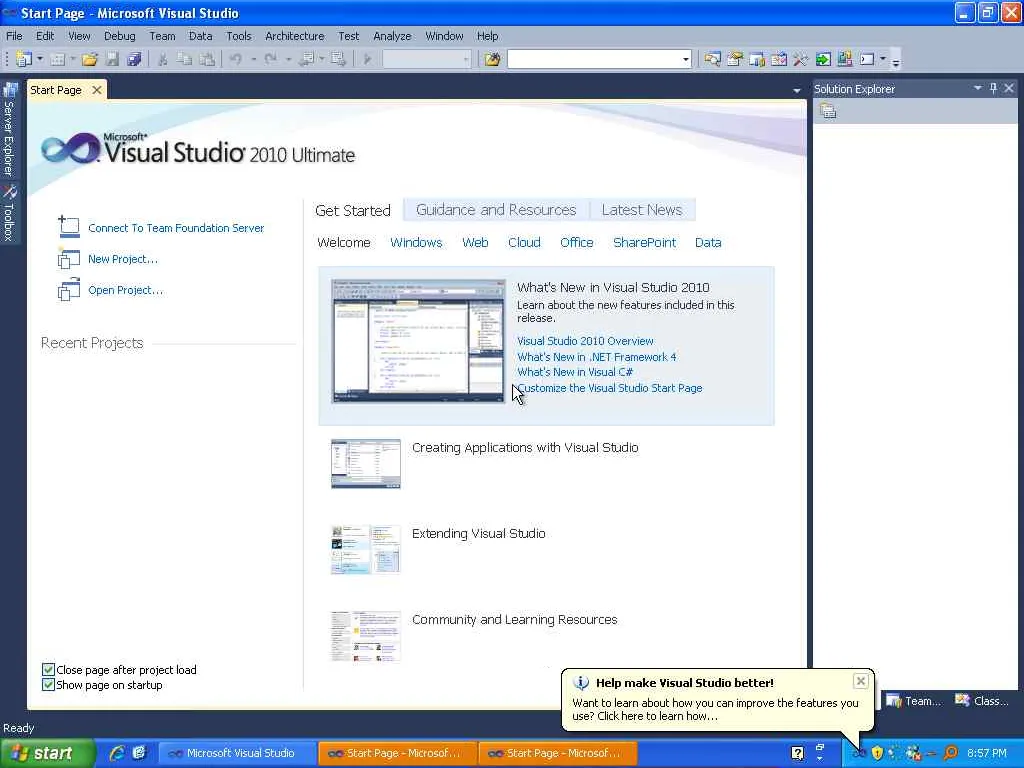Open the Architecture menu
Viewport: 1024px width, 768px height.
pos(295,36)
